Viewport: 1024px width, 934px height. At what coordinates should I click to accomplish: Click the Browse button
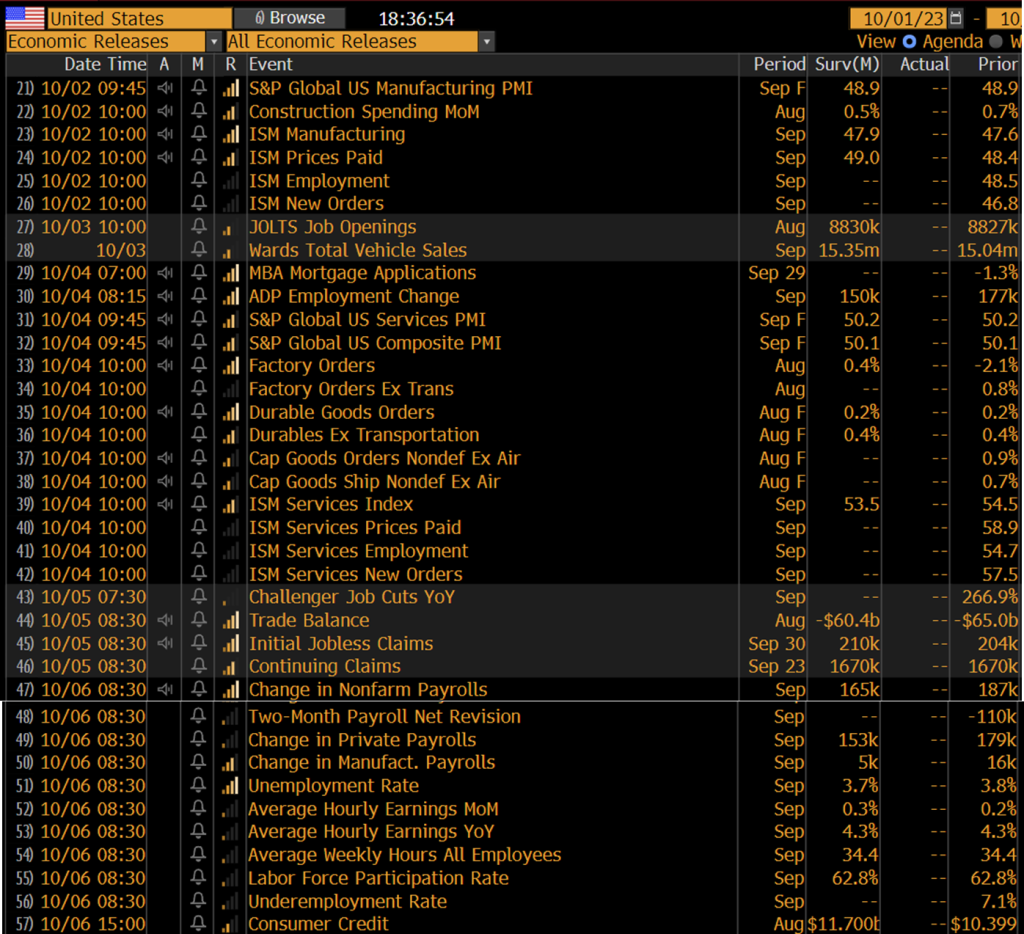290,18
